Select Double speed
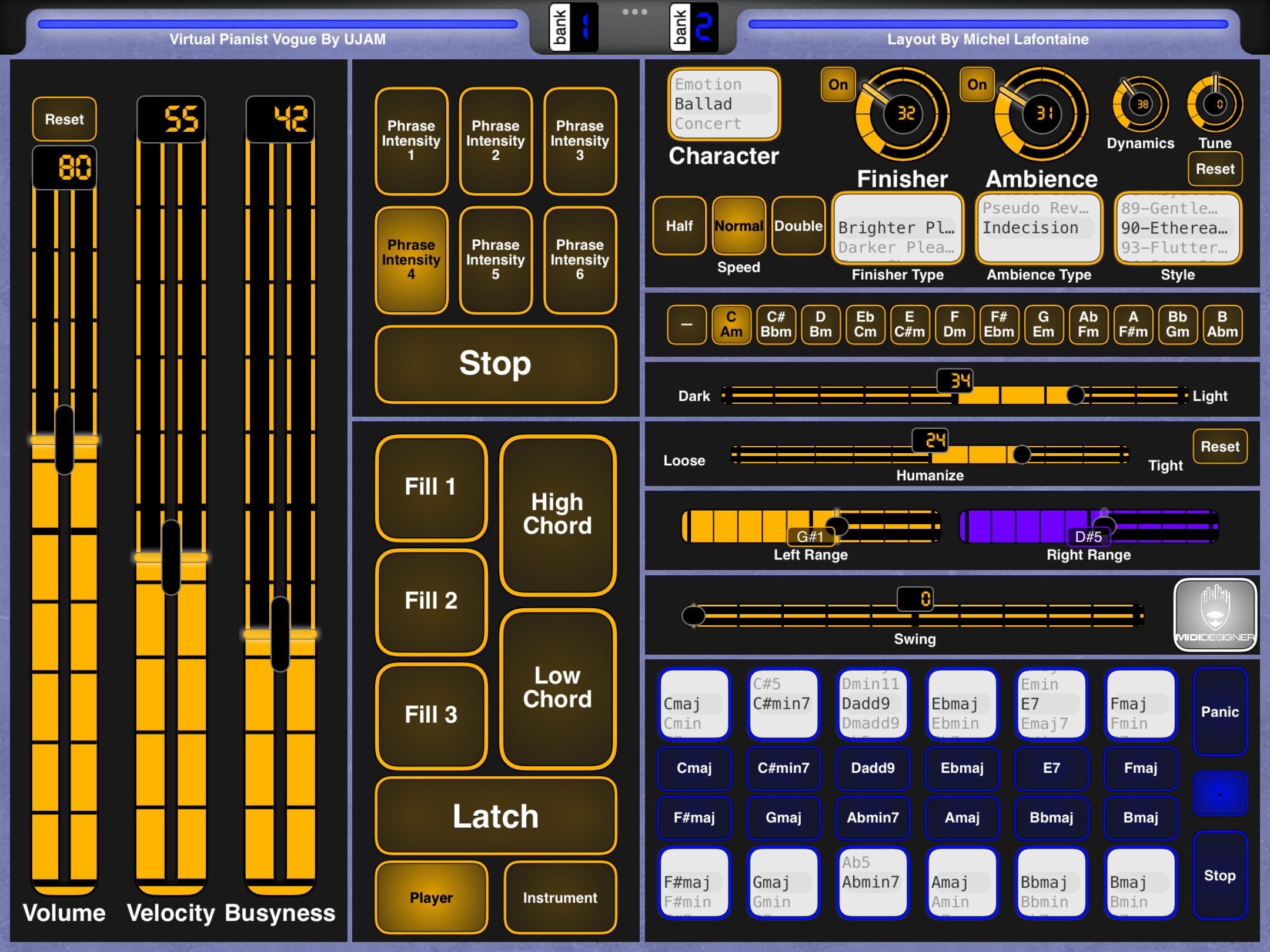The width and height of the screenshot is (1270, 952). pos(798,226)
